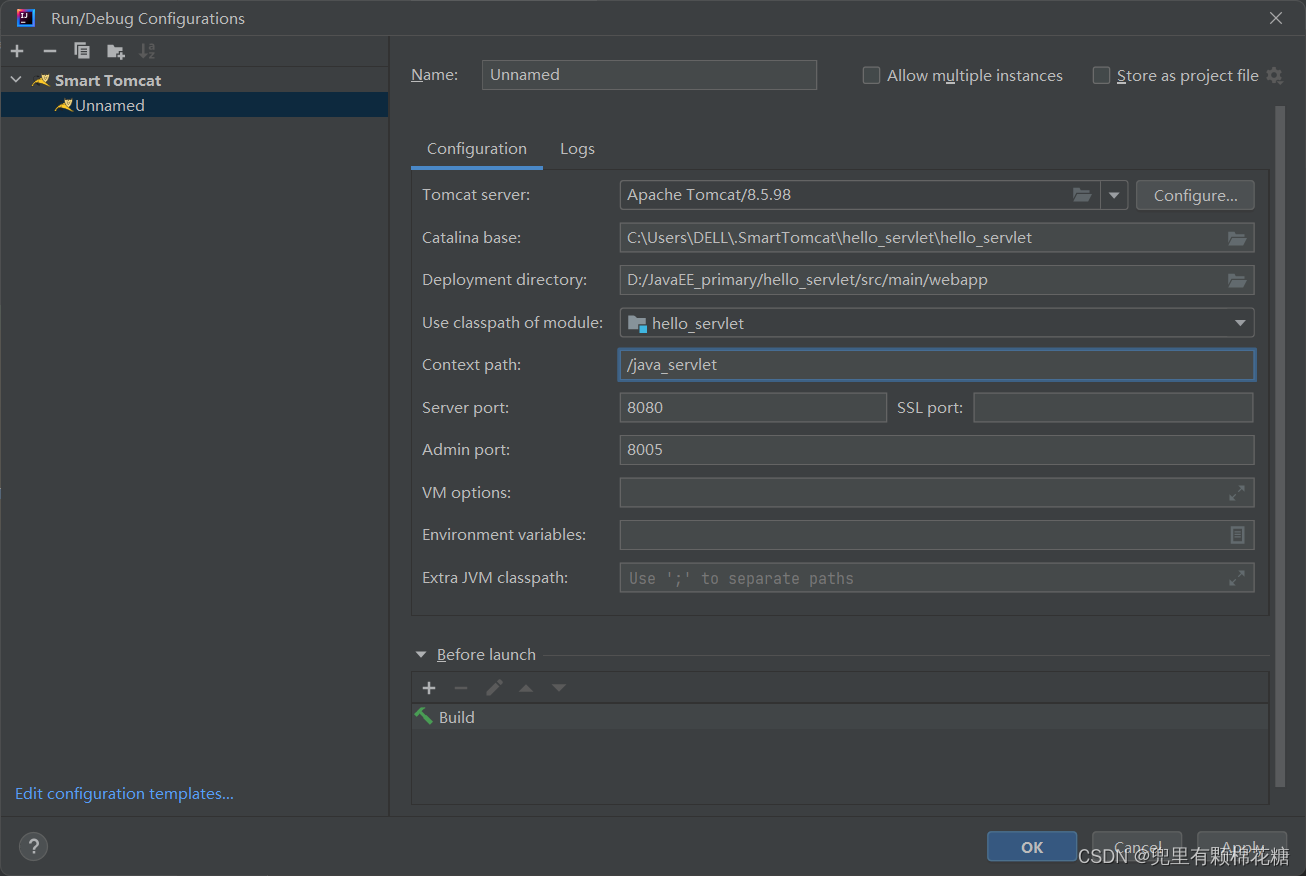Expand the VM options field
This screenshot has width=1306, height=876.
1237,493
